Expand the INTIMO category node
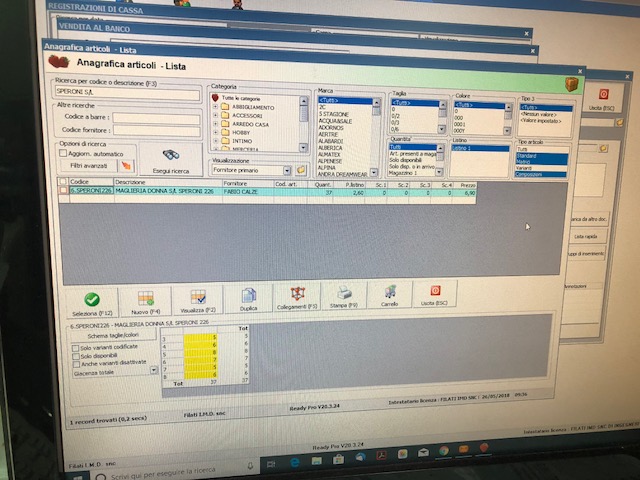 click(x=215, y=141)
